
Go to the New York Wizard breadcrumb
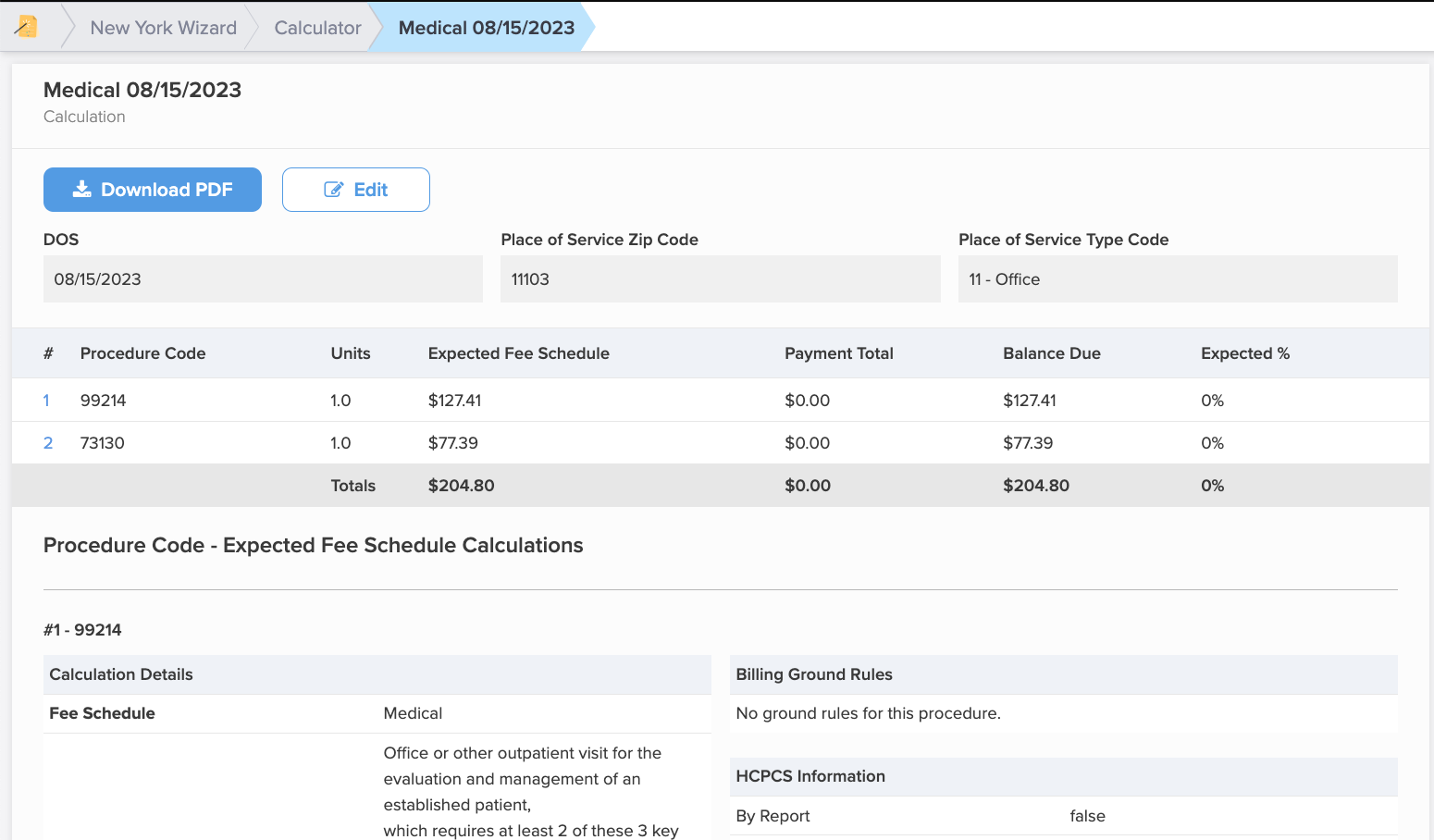coord(163,28)
